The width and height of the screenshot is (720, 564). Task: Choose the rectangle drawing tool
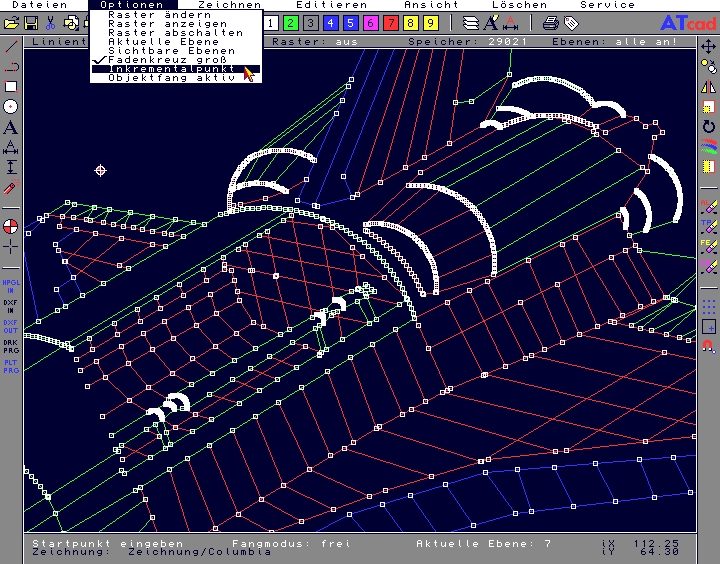(x=11, y=86)
